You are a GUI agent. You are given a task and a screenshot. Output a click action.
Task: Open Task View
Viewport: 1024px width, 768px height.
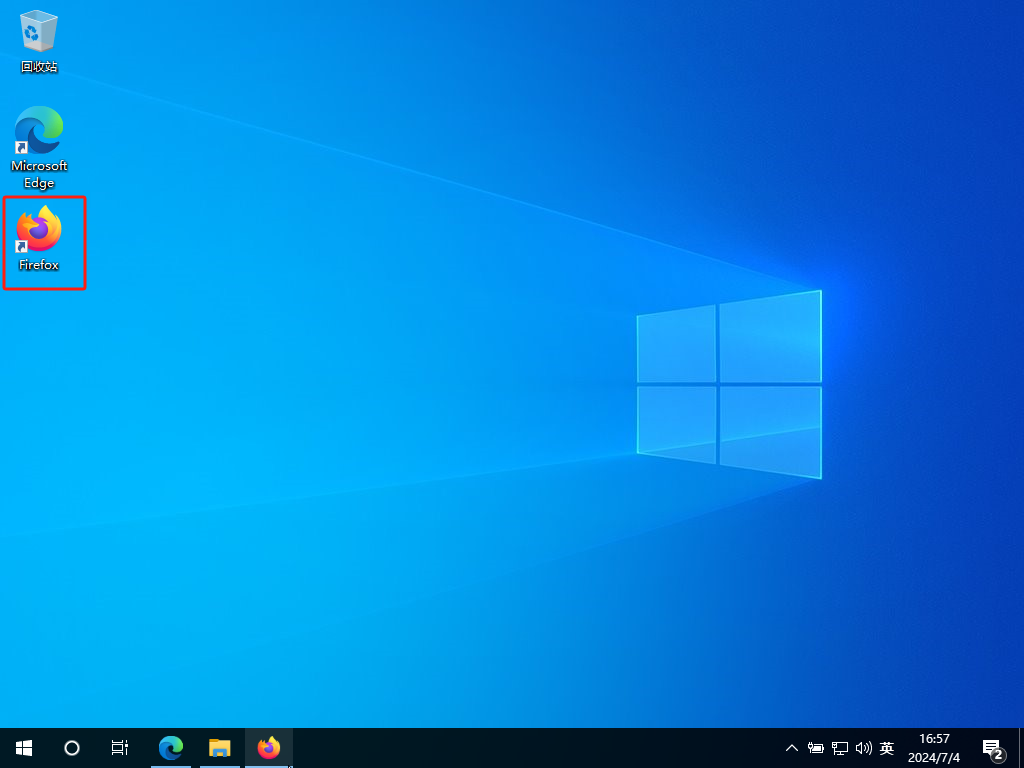point(119,747)
